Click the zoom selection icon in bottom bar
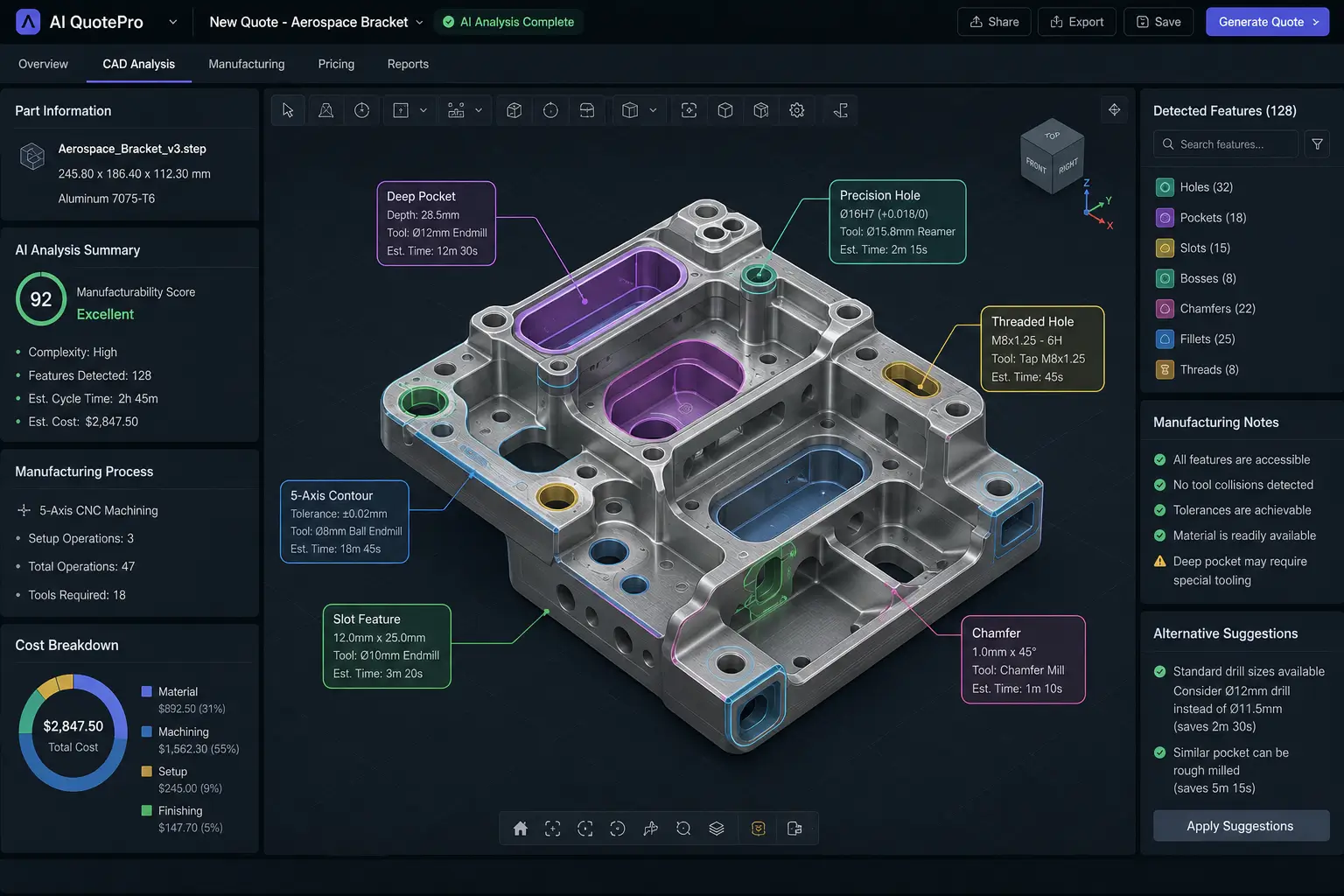 (585, 829)
